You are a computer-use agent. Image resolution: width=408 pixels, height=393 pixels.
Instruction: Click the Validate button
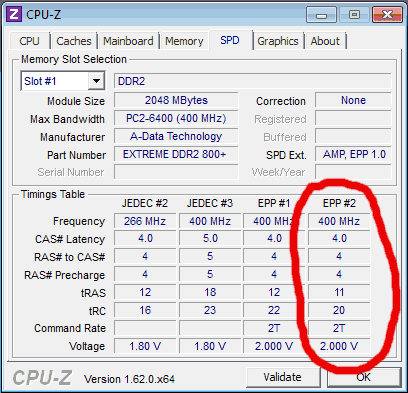[282, 377]
